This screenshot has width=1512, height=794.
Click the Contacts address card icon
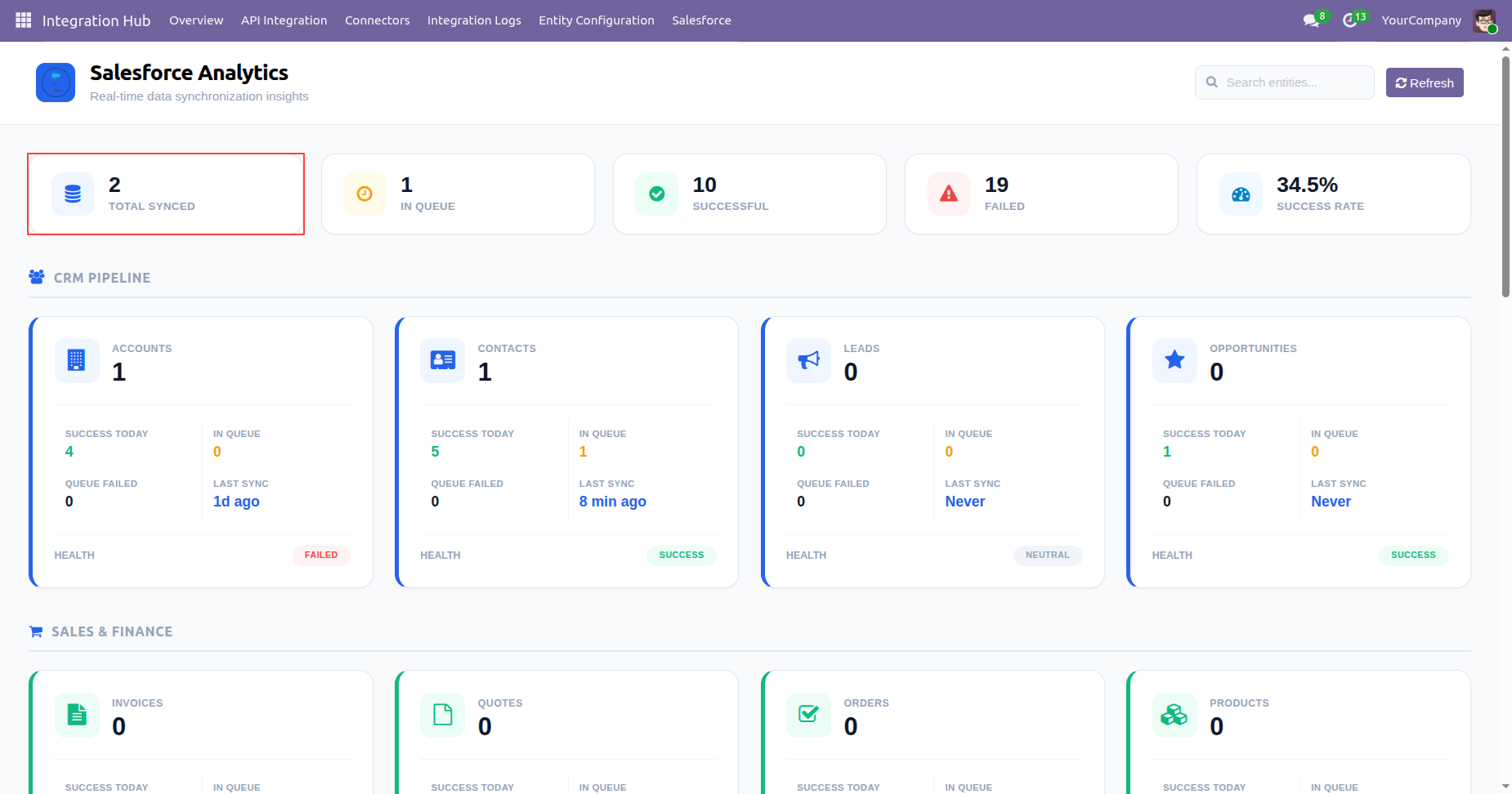(442, 360)
